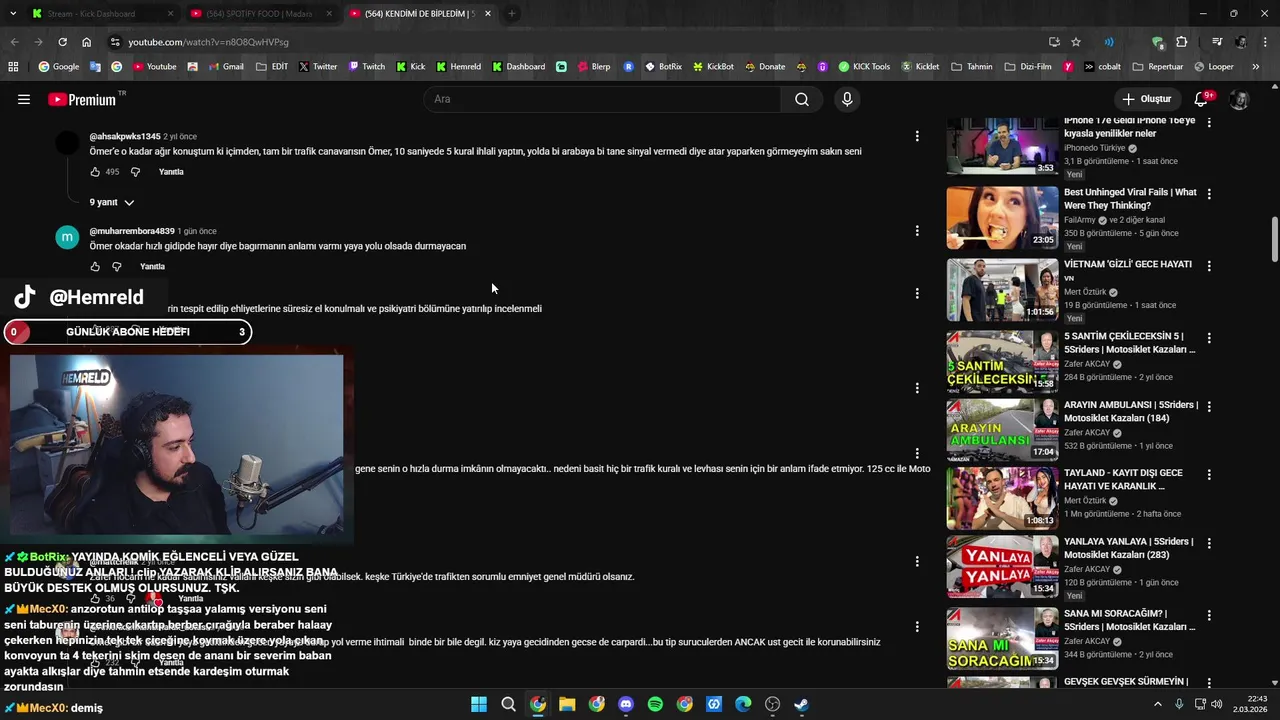Dislike the comment by @muharrembora4839
The image size is (1280, 720).
[x=116, y=267]
